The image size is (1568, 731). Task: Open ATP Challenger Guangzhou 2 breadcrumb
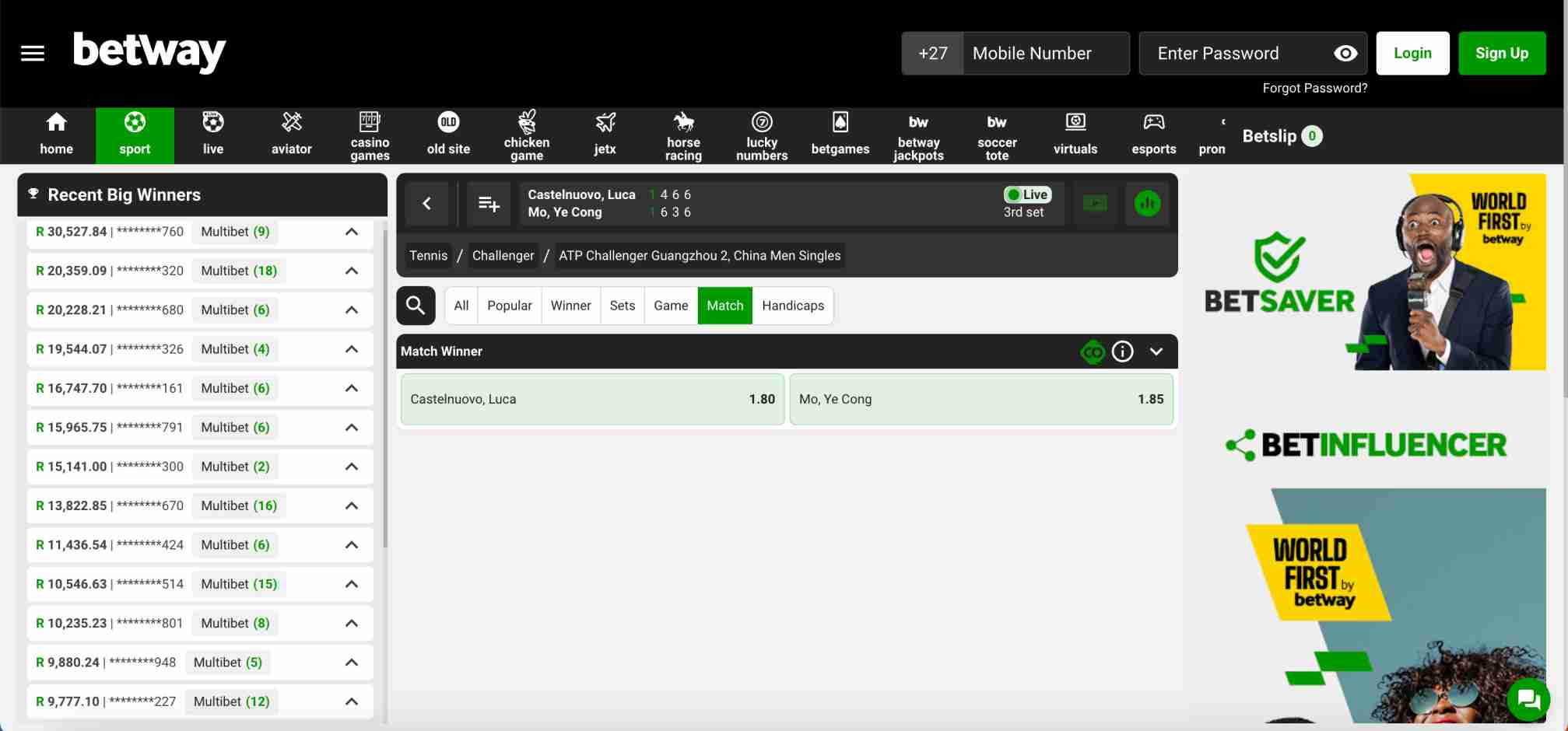700,256
